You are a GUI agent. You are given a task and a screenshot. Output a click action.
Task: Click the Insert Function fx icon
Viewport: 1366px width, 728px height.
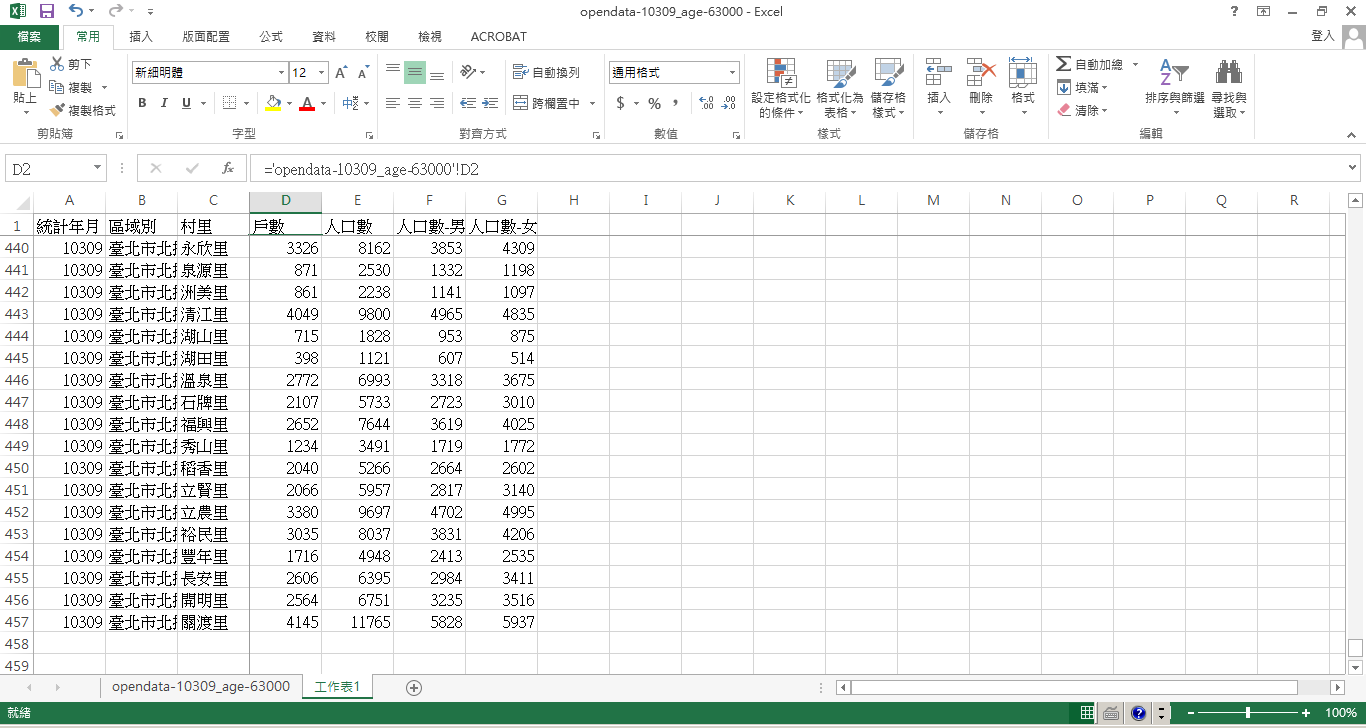coord(228,169)
